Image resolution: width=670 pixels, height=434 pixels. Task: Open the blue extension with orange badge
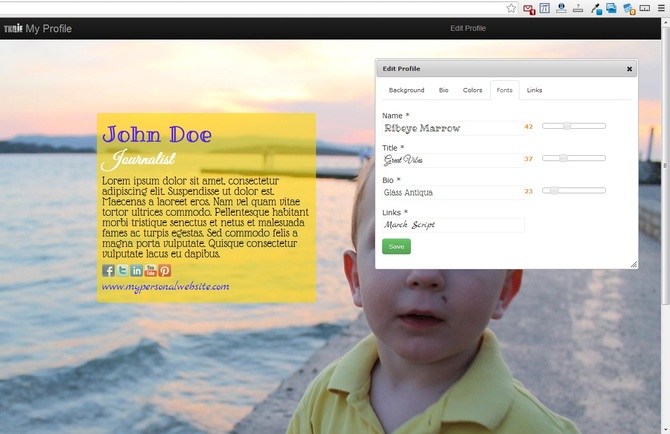pyautogui.click(x=629, y=9)
